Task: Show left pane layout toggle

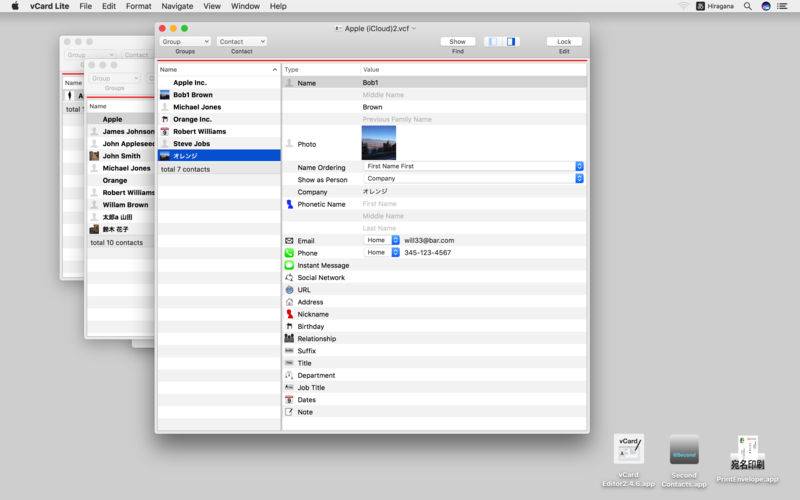Action: coord(493,41)
